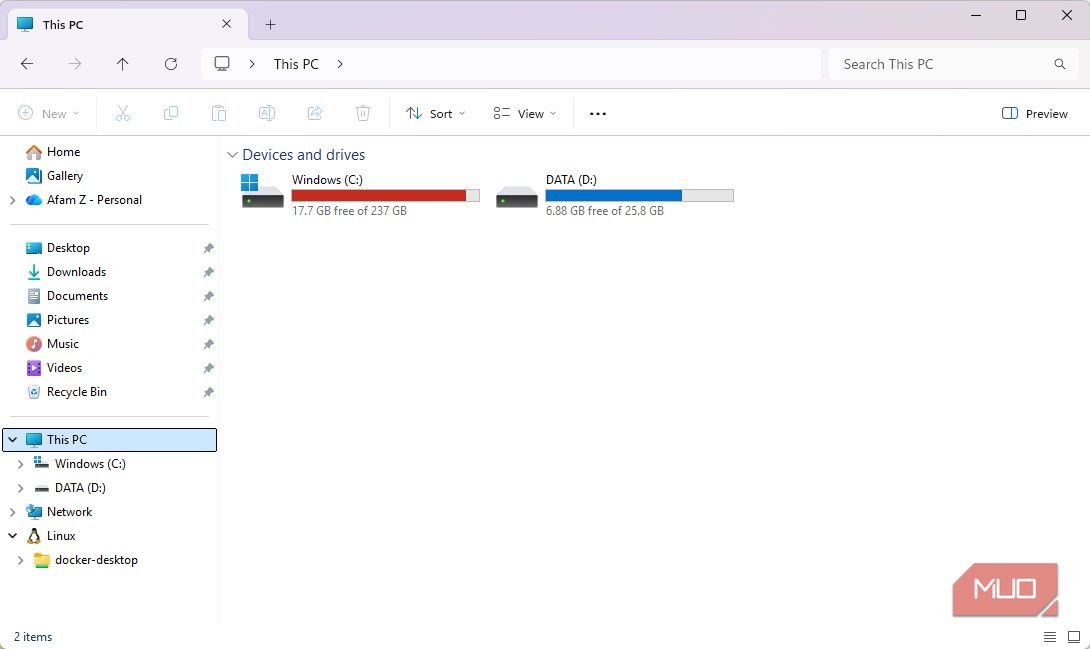Select docker-desktop under Linux
1090x649 pixels.
point(96,560)
